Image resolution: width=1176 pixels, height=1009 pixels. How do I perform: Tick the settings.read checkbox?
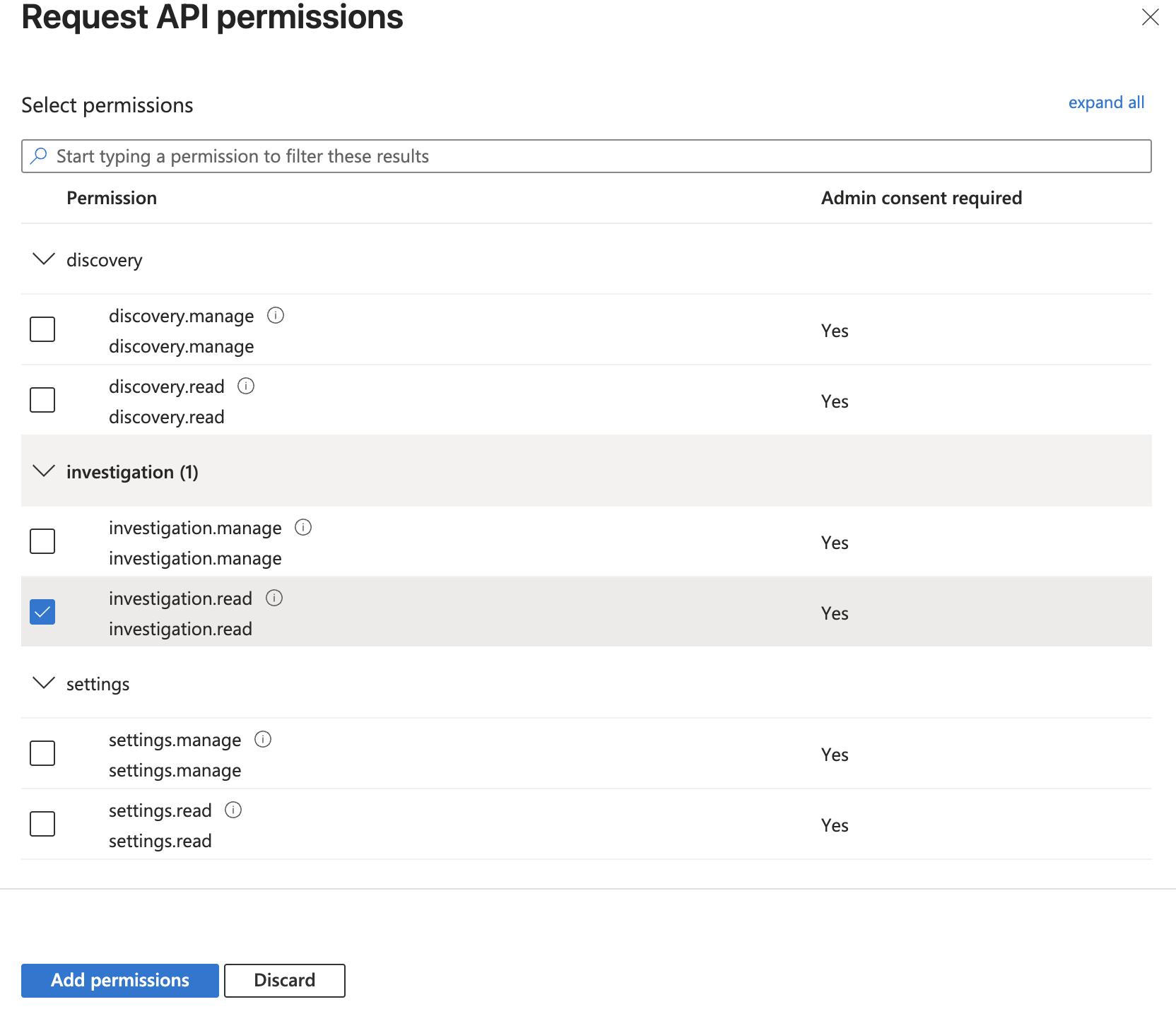tap(42, 824)
